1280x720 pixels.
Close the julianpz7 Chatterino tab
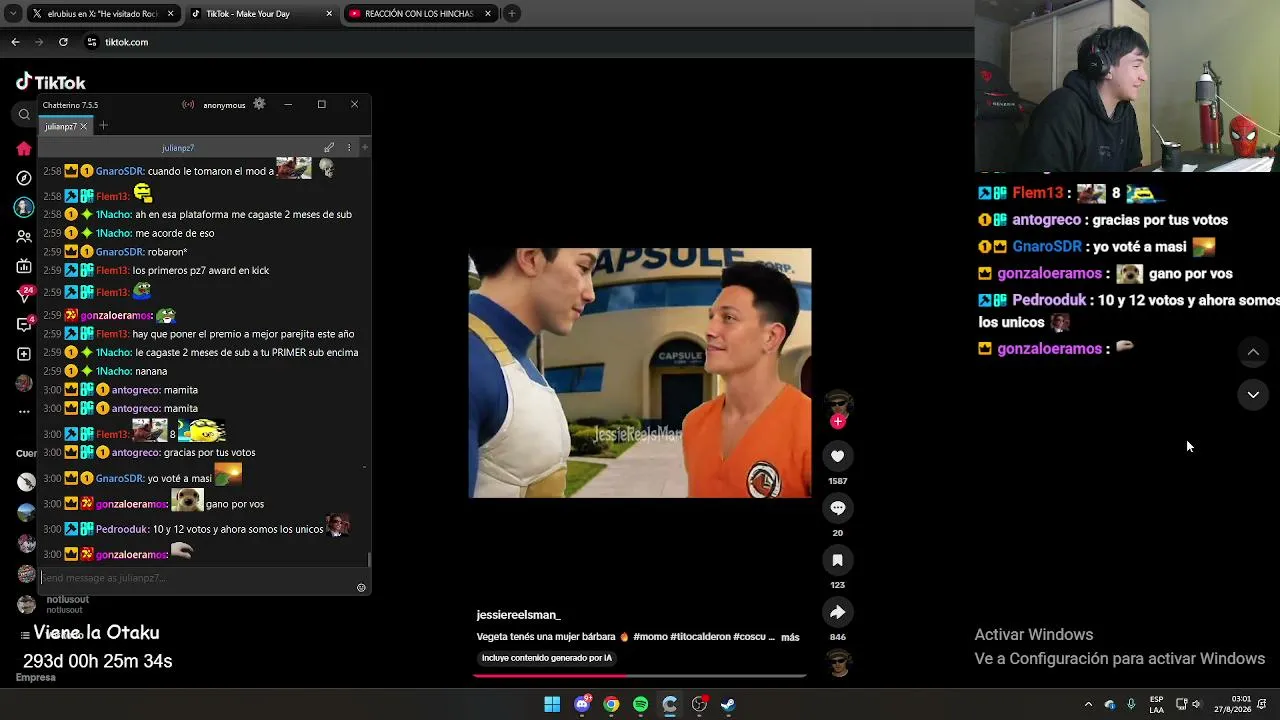[84, 126]
